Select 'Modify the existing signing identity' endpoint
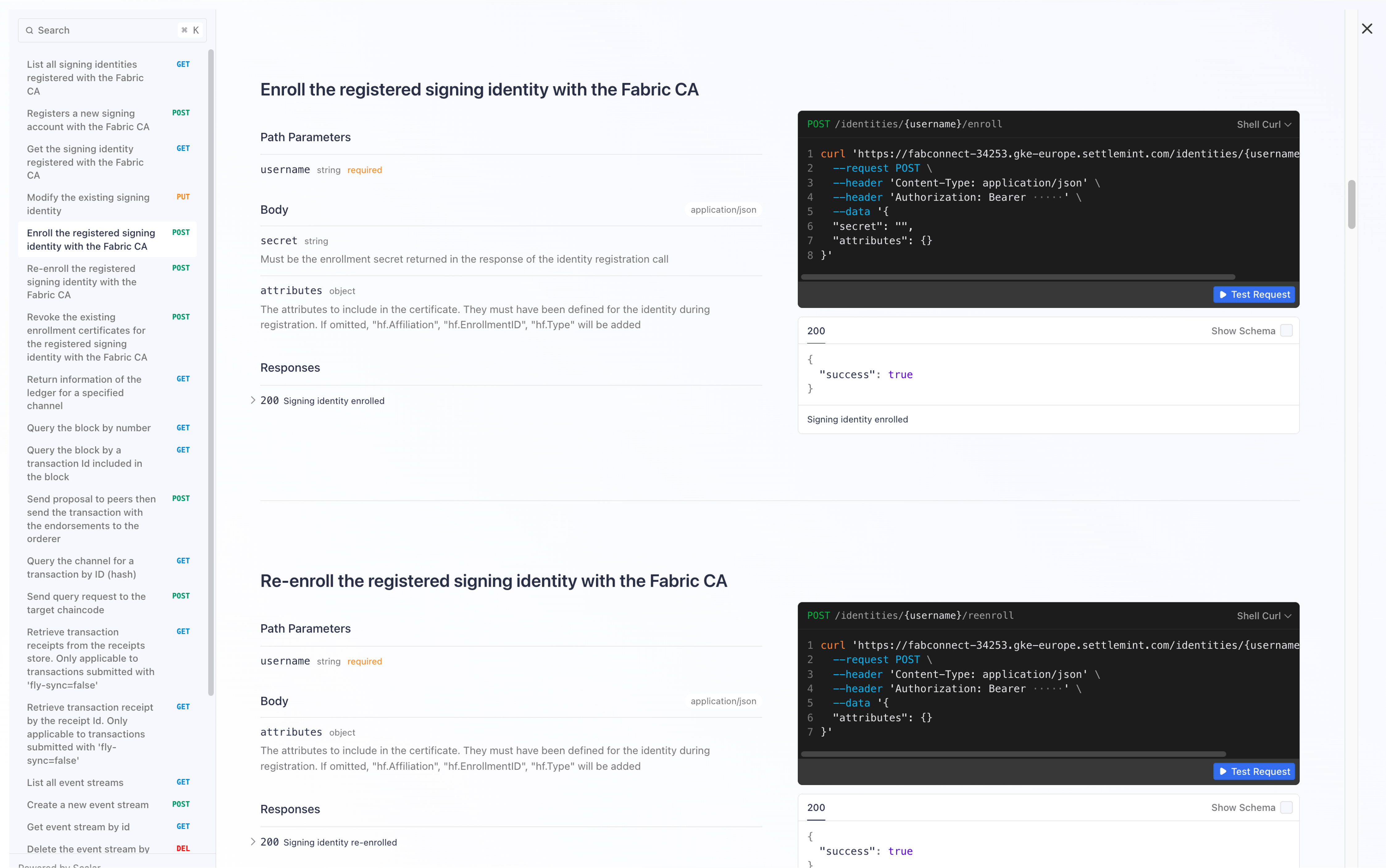This screenshot has width=1386, height=868. (x=89, y=204)
